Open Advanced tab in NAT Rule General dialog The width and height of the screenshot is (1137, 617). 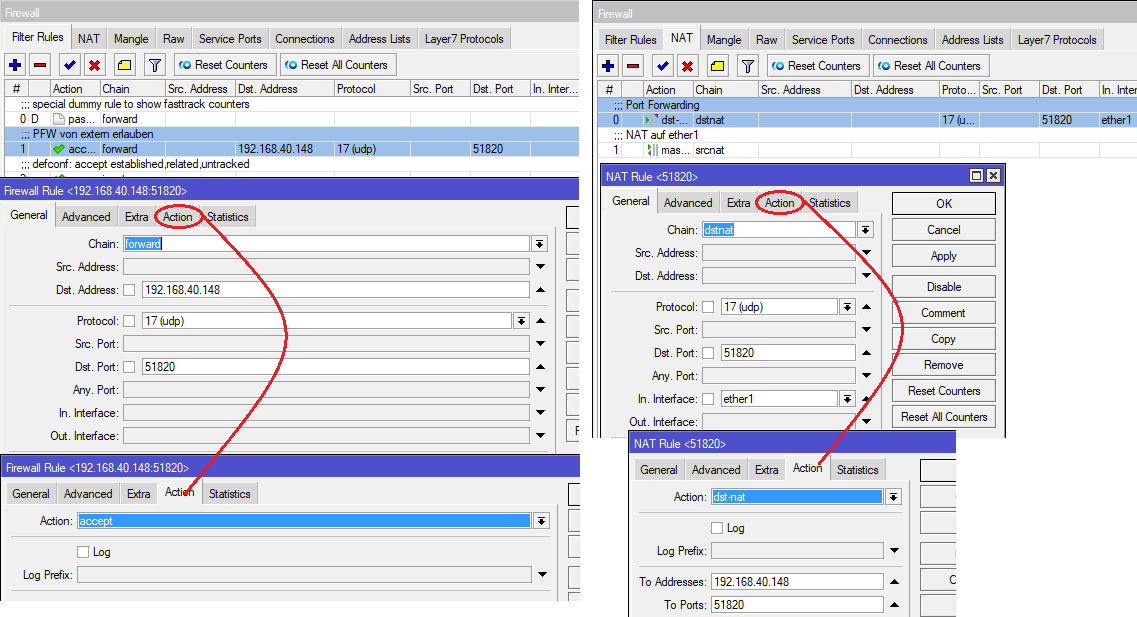[688, 203]
